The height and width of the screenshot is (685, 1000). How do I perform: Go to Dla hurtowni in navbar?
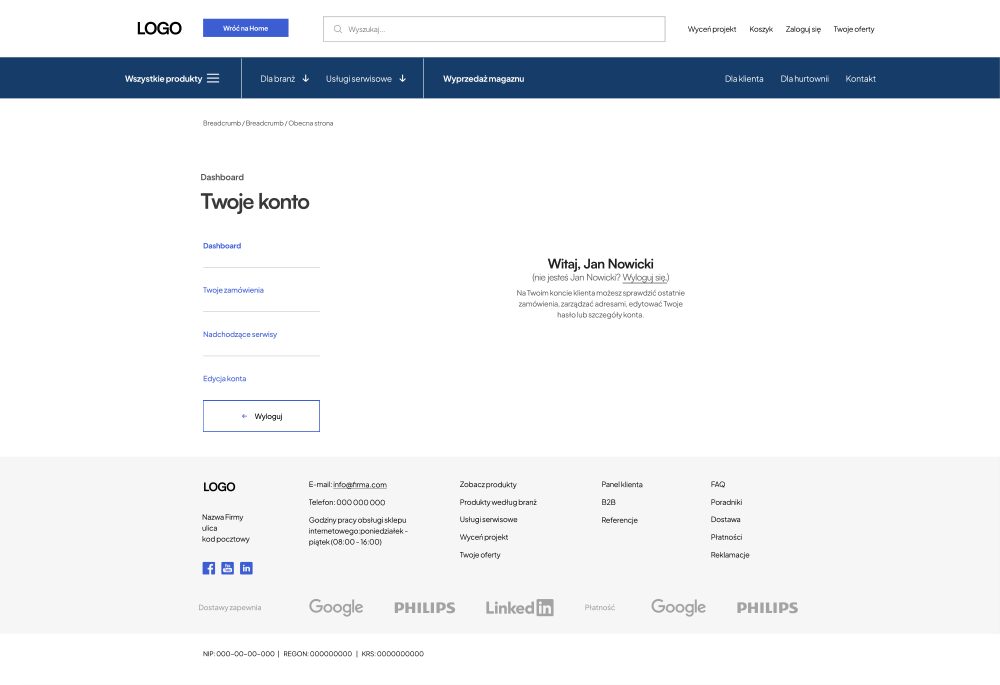point(804,79)
